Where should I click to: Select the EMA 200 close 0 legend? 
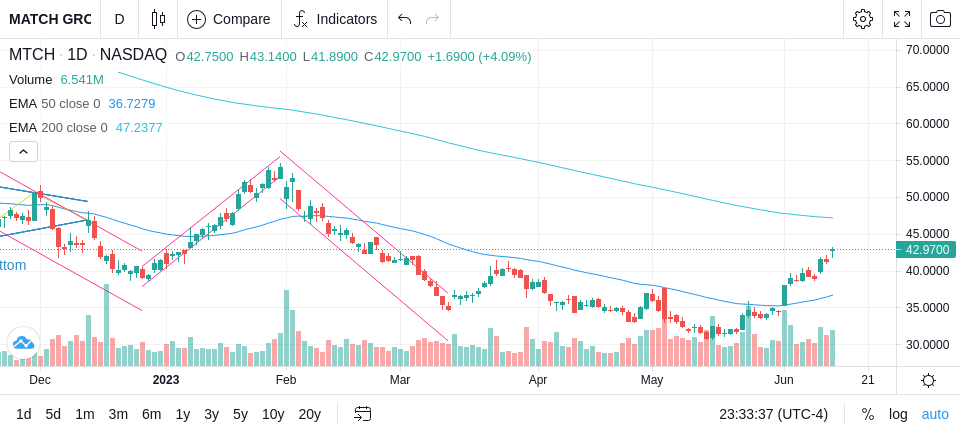(58, 127)
